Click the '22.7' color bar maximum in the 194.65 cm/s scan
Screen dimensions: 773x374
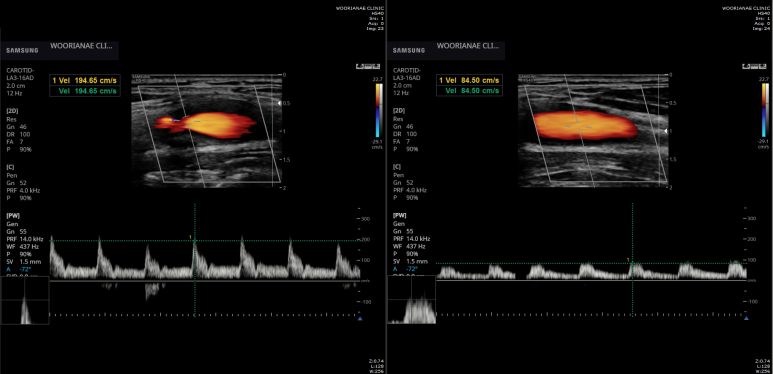tap(378, 79)
